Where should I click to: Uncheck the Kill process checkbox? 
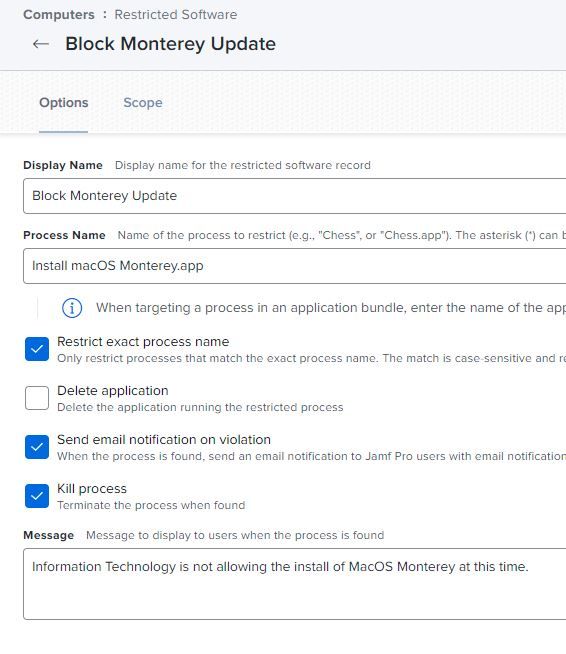point(37,496)
